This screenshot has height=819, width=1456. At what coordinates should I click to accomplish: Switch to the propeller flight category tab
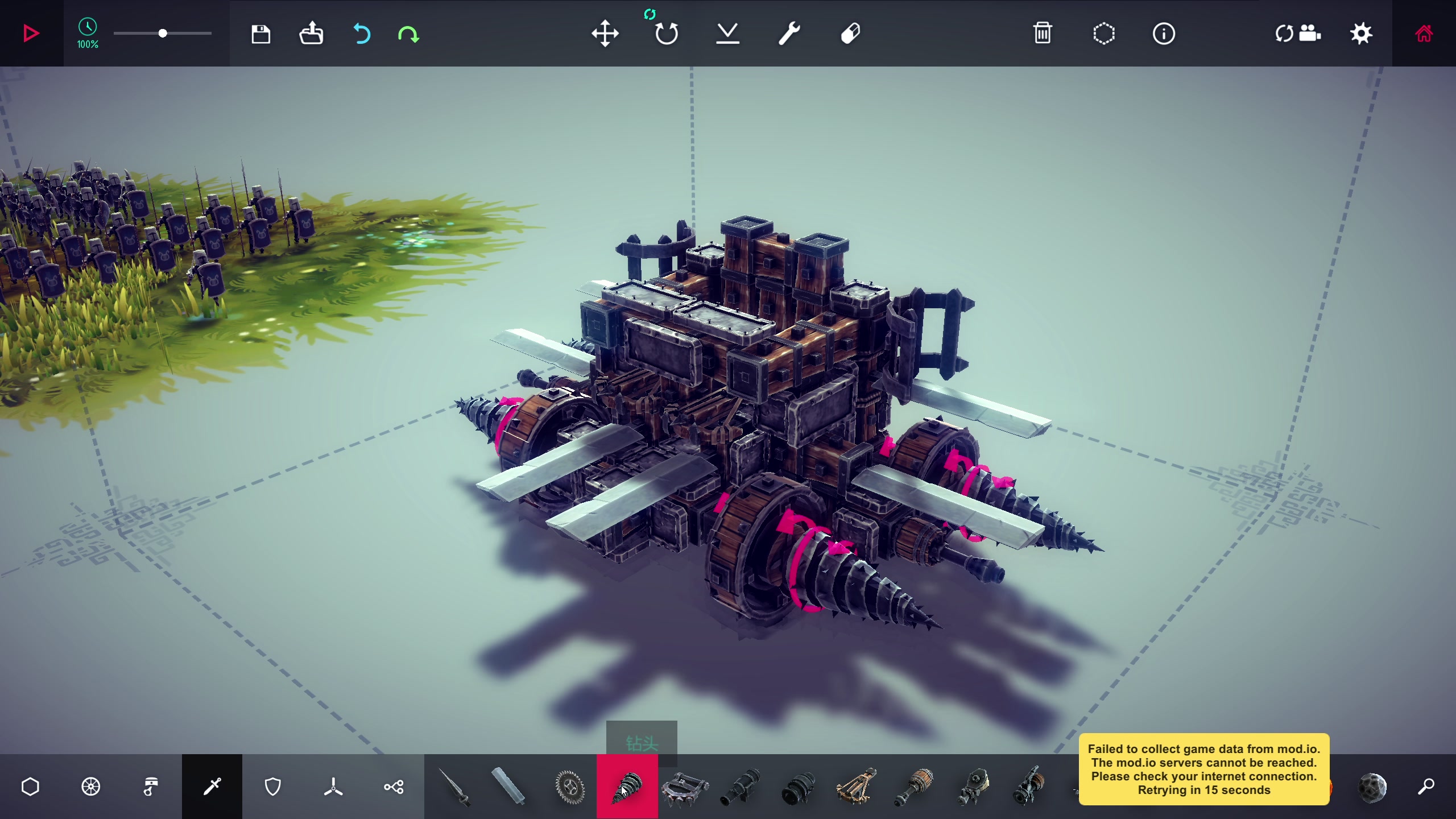pos(333,787)
